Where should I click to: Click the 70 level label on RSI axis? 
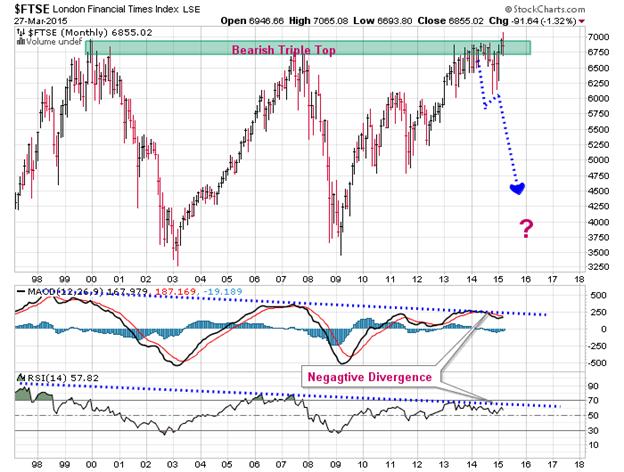pyautogui.click(x=593, y=400)
